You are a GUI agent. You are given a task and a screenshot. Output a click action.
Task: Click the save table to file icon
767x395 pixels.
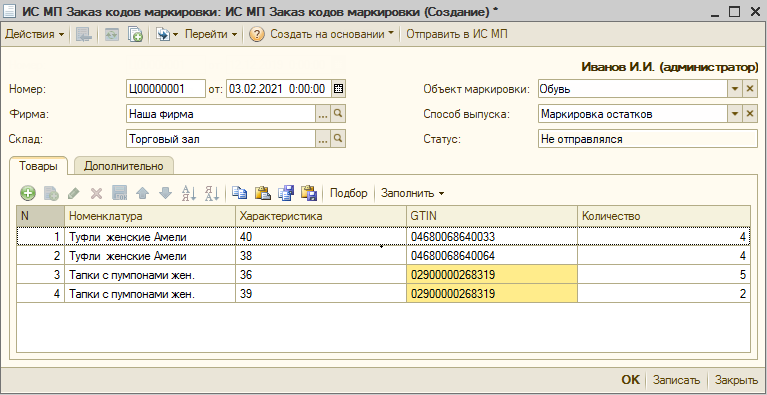[286, 193]
